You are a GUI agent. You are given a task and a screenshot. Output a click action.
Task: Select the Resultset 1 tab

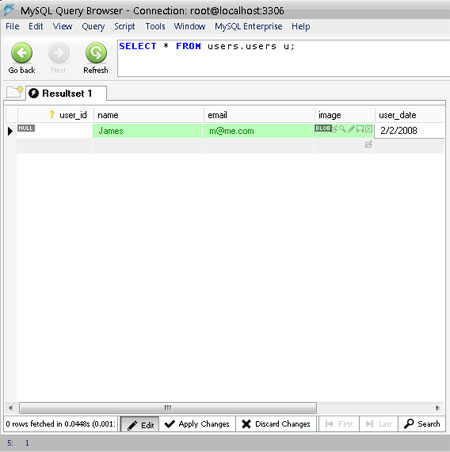(66, 93)
